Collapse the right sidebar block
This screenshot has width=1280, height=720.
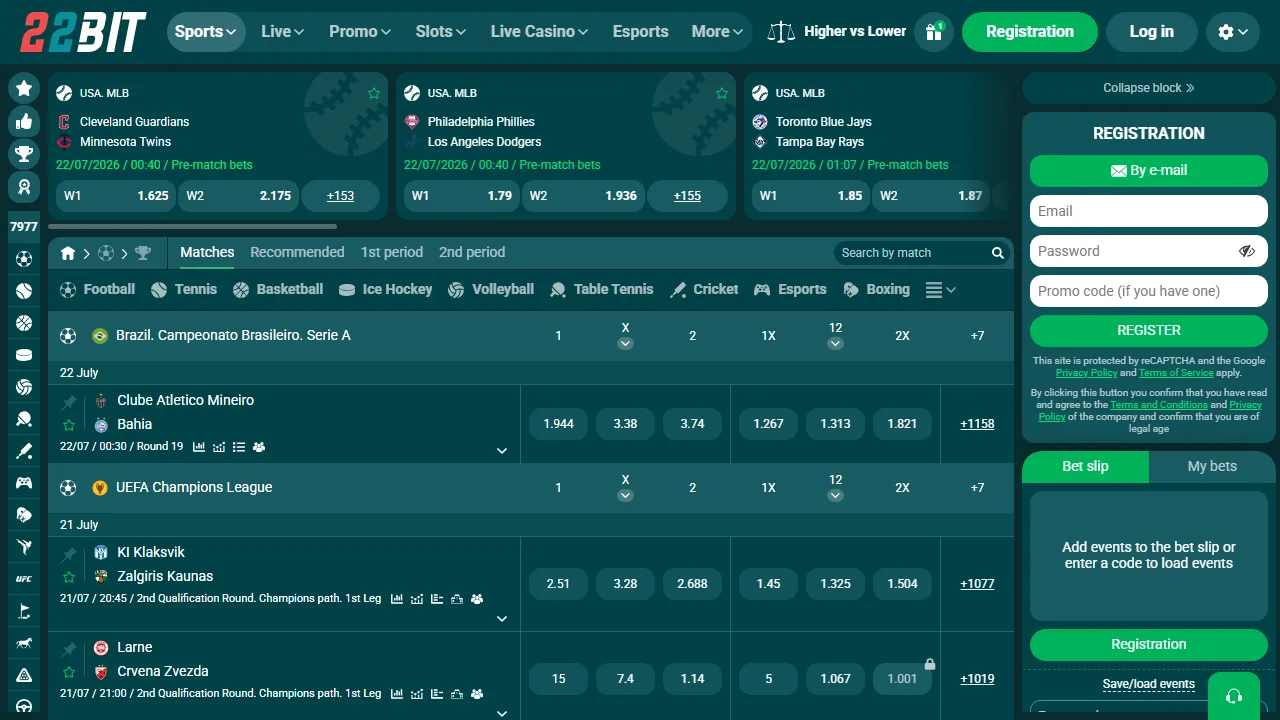(1149, 88)
